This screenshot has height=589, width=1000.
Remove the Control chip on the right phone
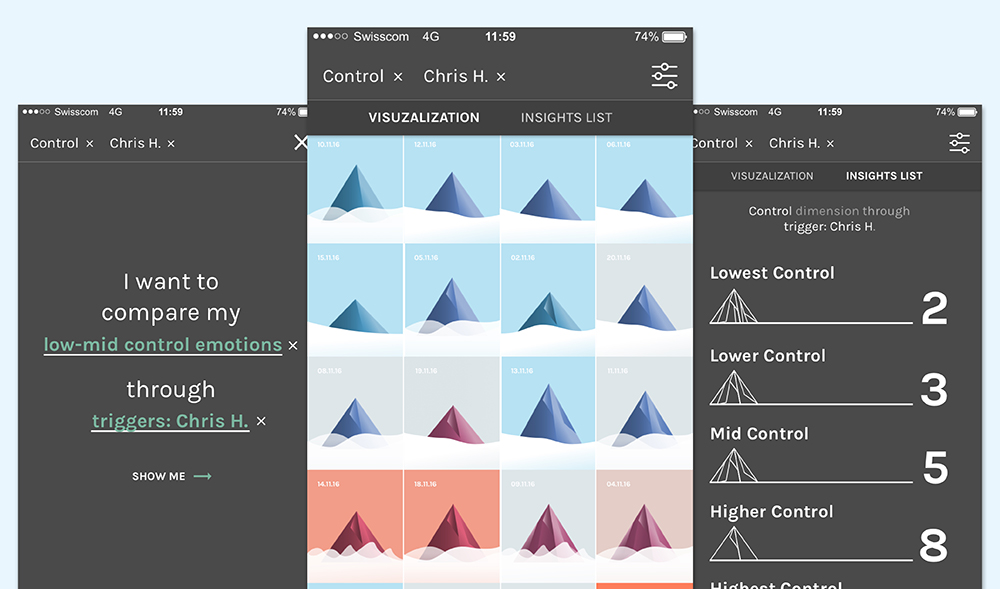point(749,144)
